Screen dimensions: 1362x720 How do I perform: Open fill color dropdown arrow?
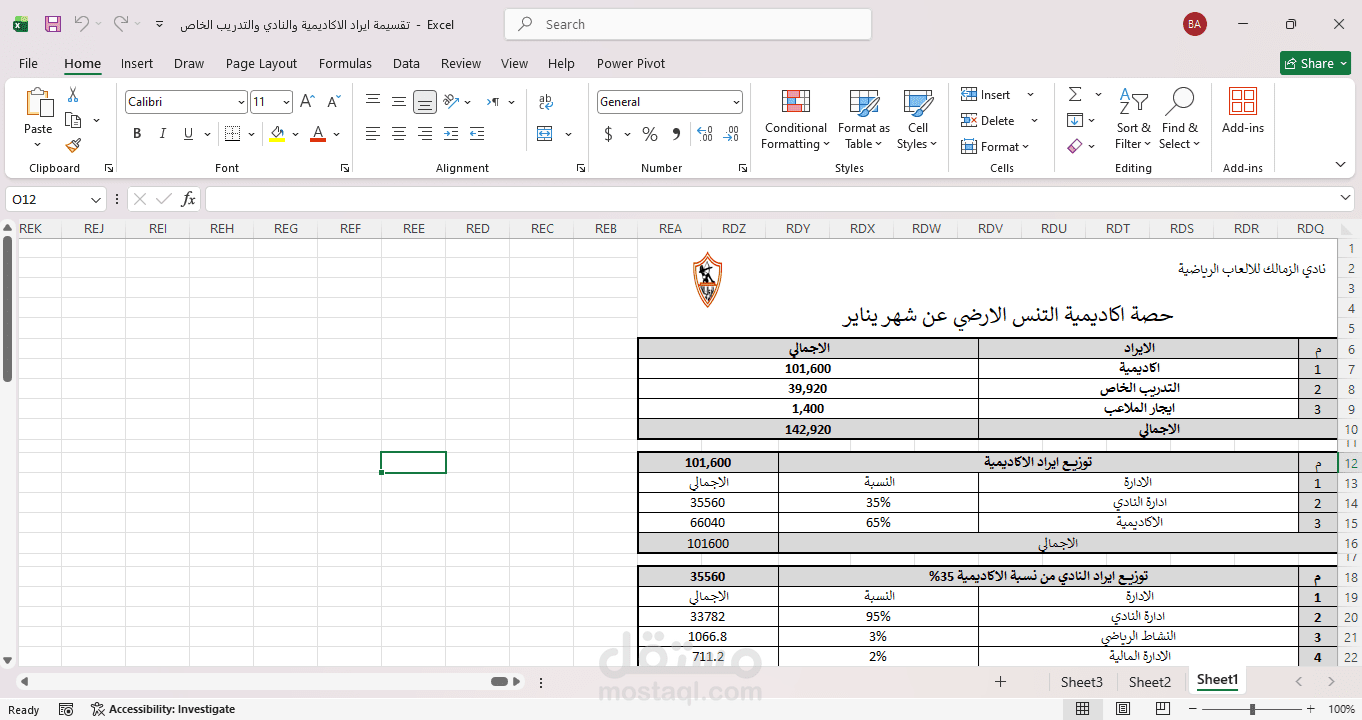tap(295, 134)
